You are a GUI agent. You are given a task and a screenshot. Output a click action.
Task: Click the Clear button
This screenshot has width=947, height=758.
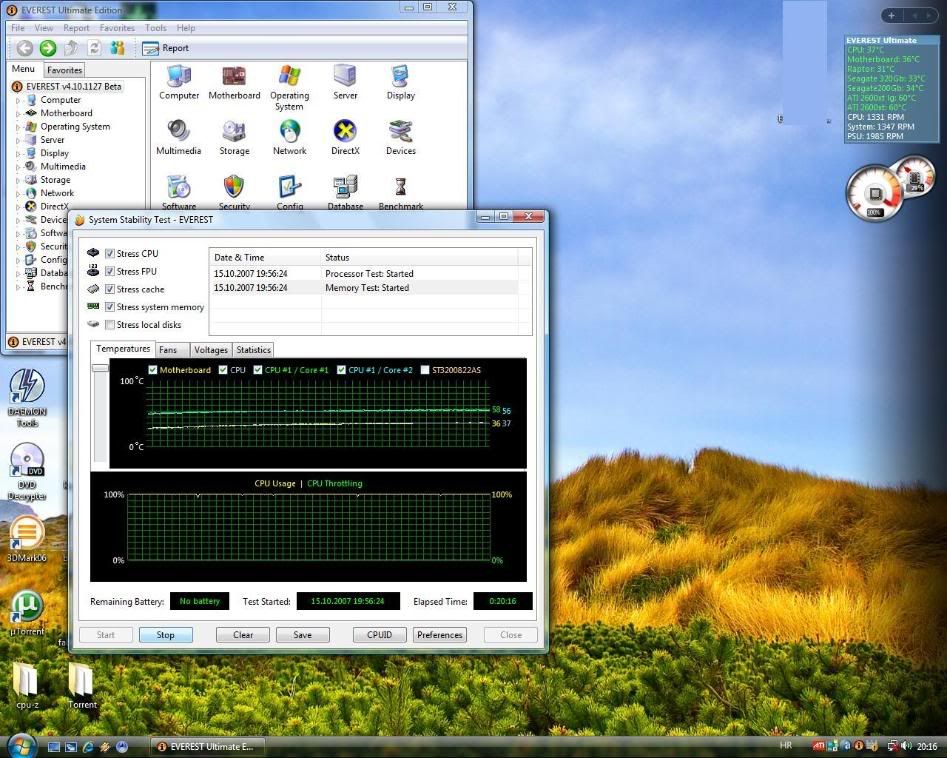(x=243, y=635)
